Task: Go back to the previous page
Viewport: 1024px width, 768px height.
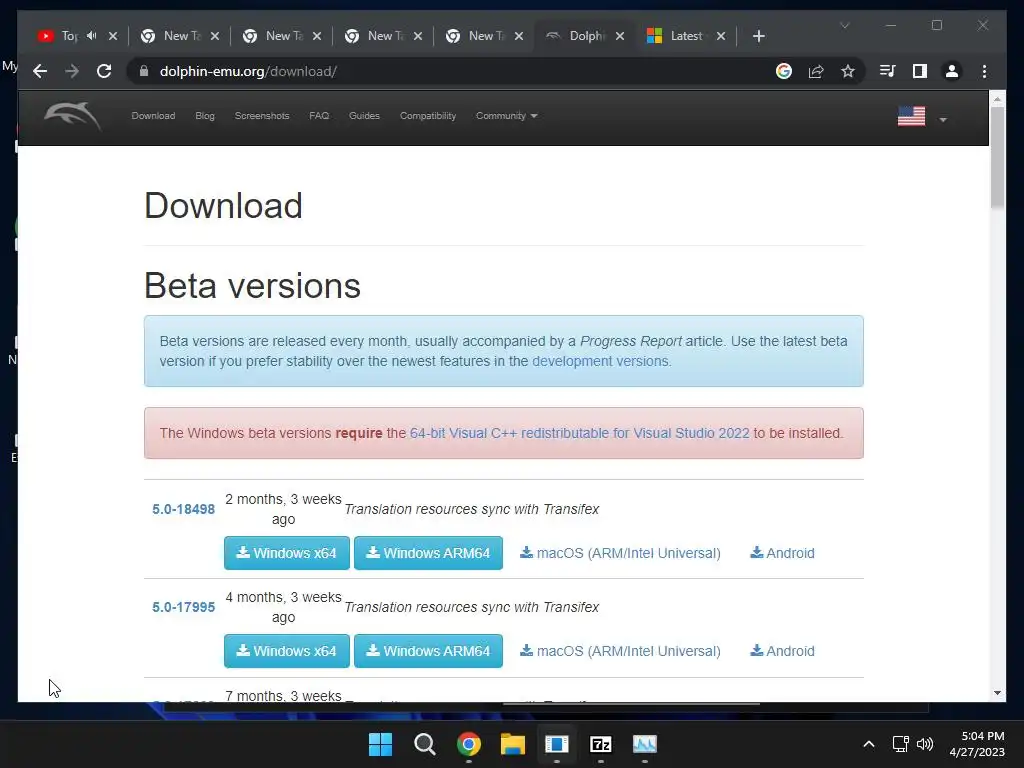Action: pos(40,71)
